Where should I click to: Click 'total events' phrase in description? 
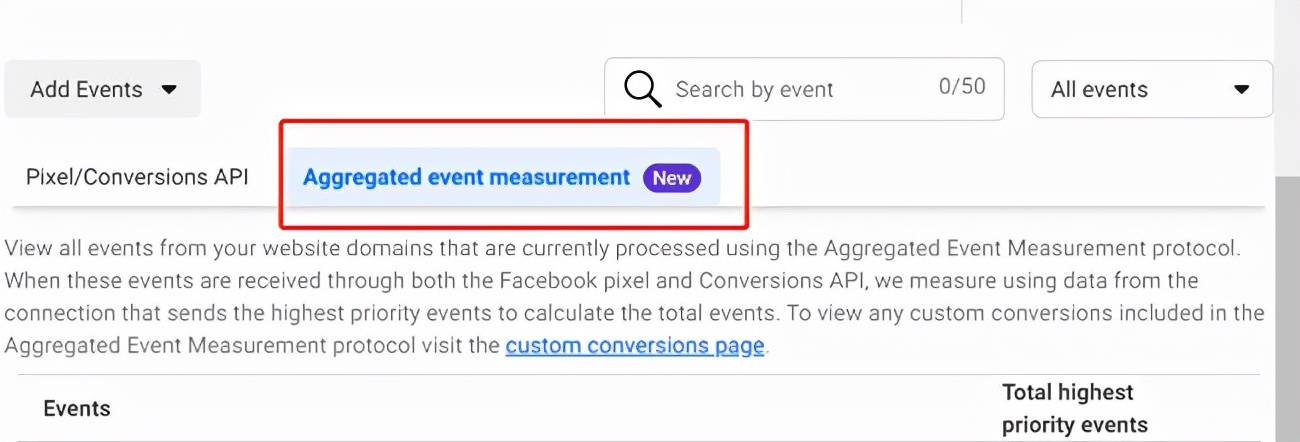(x=715, y=313)
